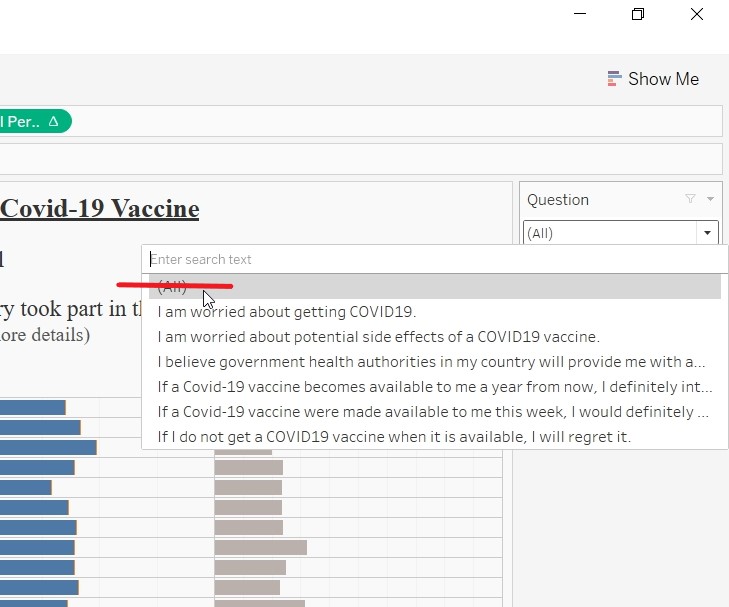729x607 pixels.
Task: Minimize the application window
Action: pos(578,14)
